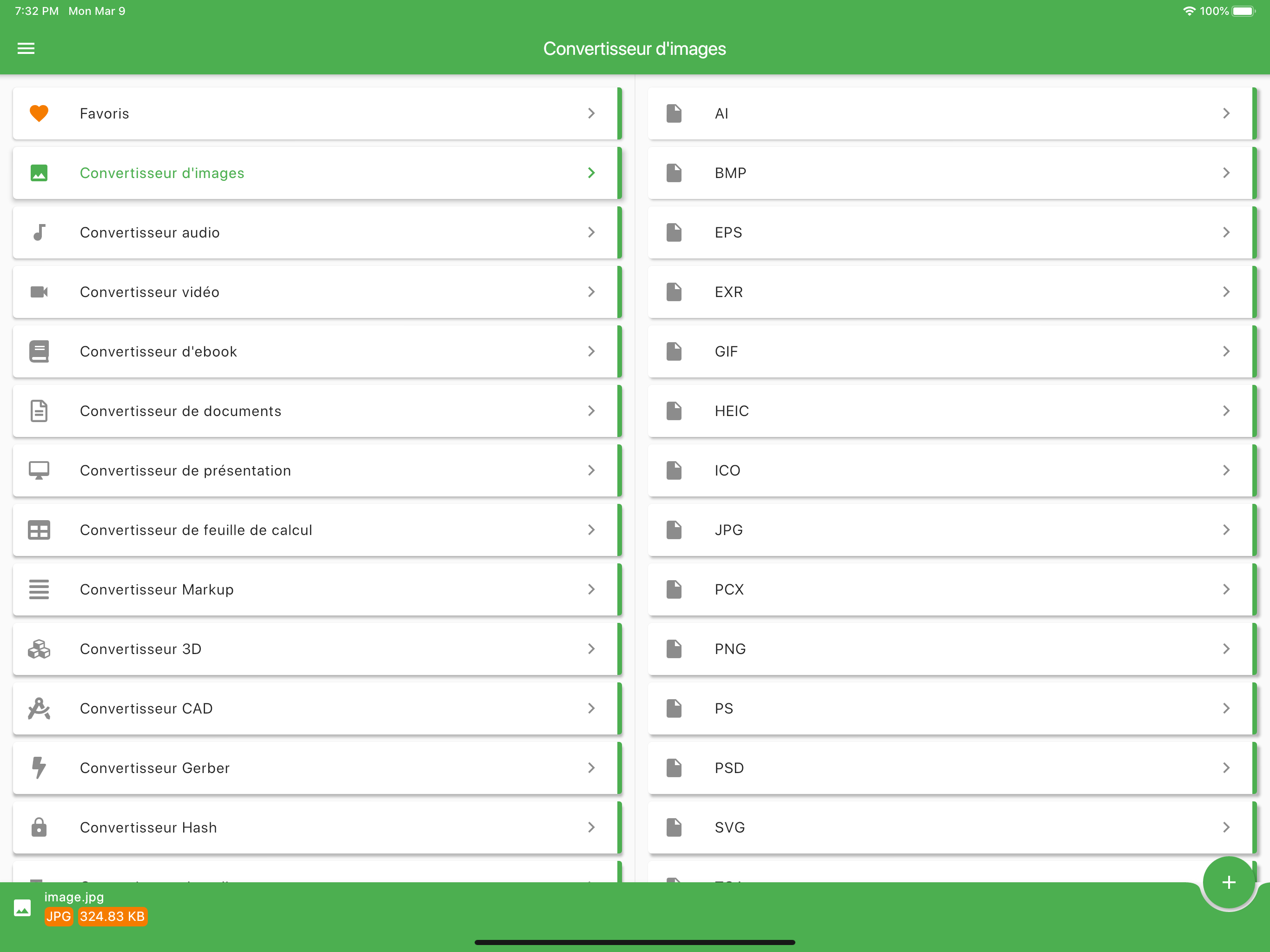1270x952 pixels.
Task: Tap the file icon beside BMP
Action: click(x=674, y=173)
